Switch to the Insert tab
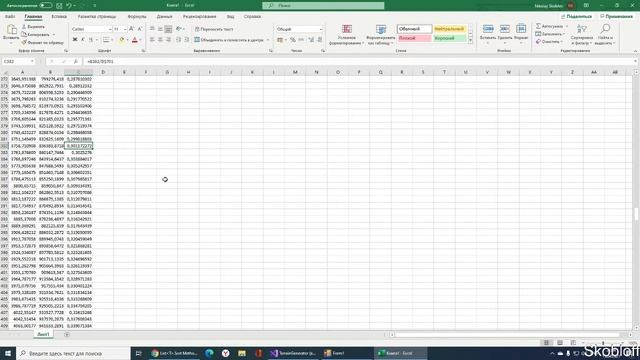This screenshot has height=360, width=640. click(x=59, y=17)
